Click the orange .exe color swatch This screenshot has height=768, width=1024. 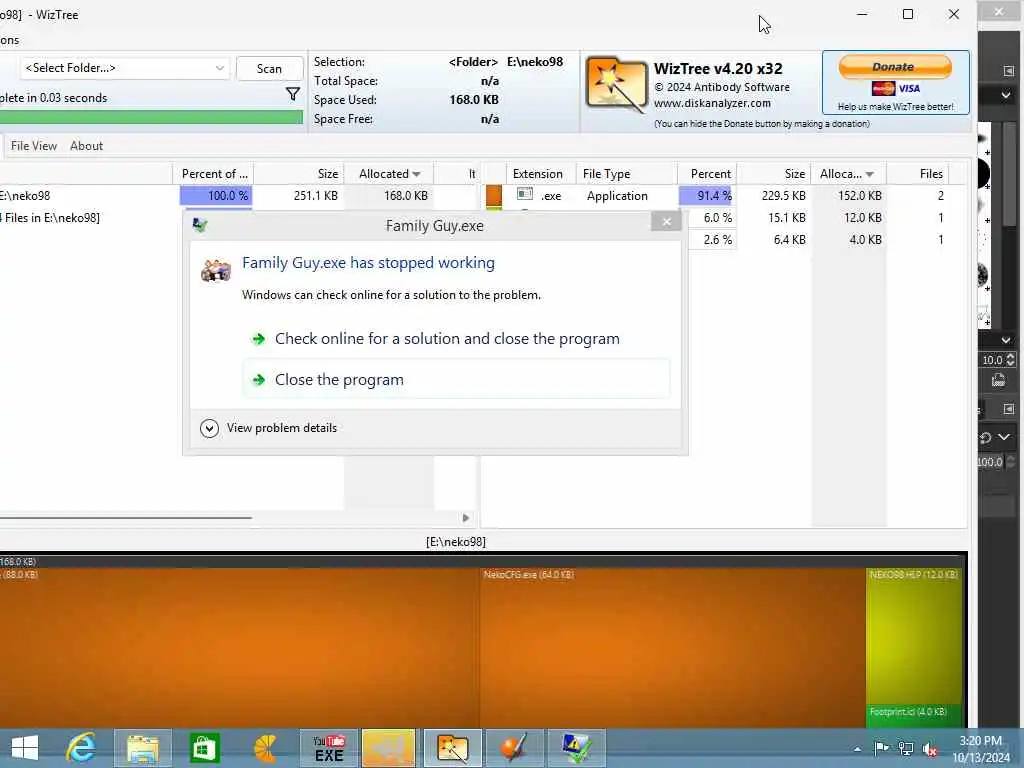[494, 195]
